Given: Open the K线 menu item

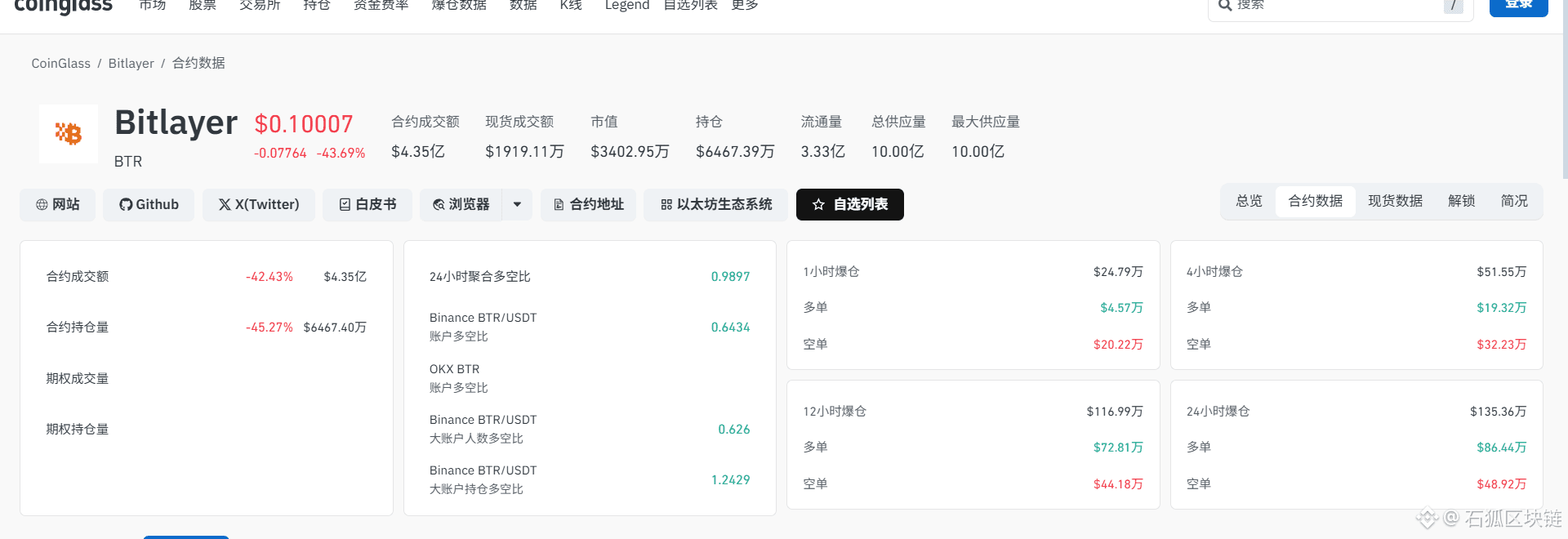Looking at the screenshot, I should tap(571, 5).
